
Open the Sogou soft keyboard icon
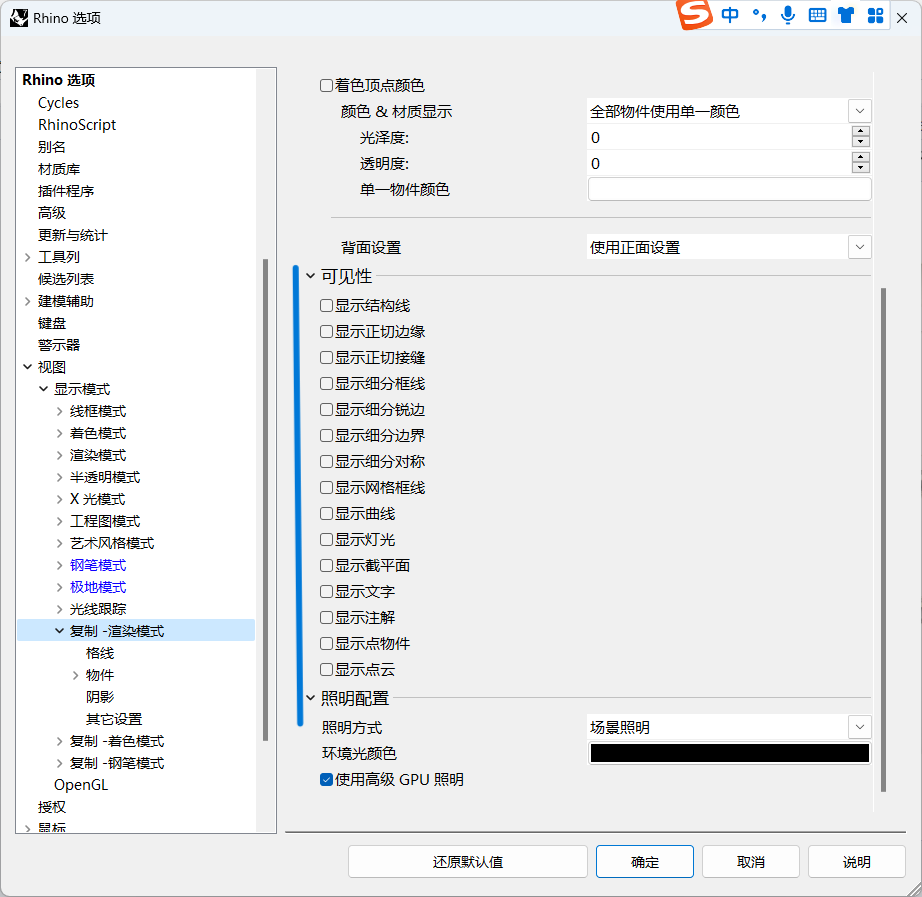click(817, 15)
